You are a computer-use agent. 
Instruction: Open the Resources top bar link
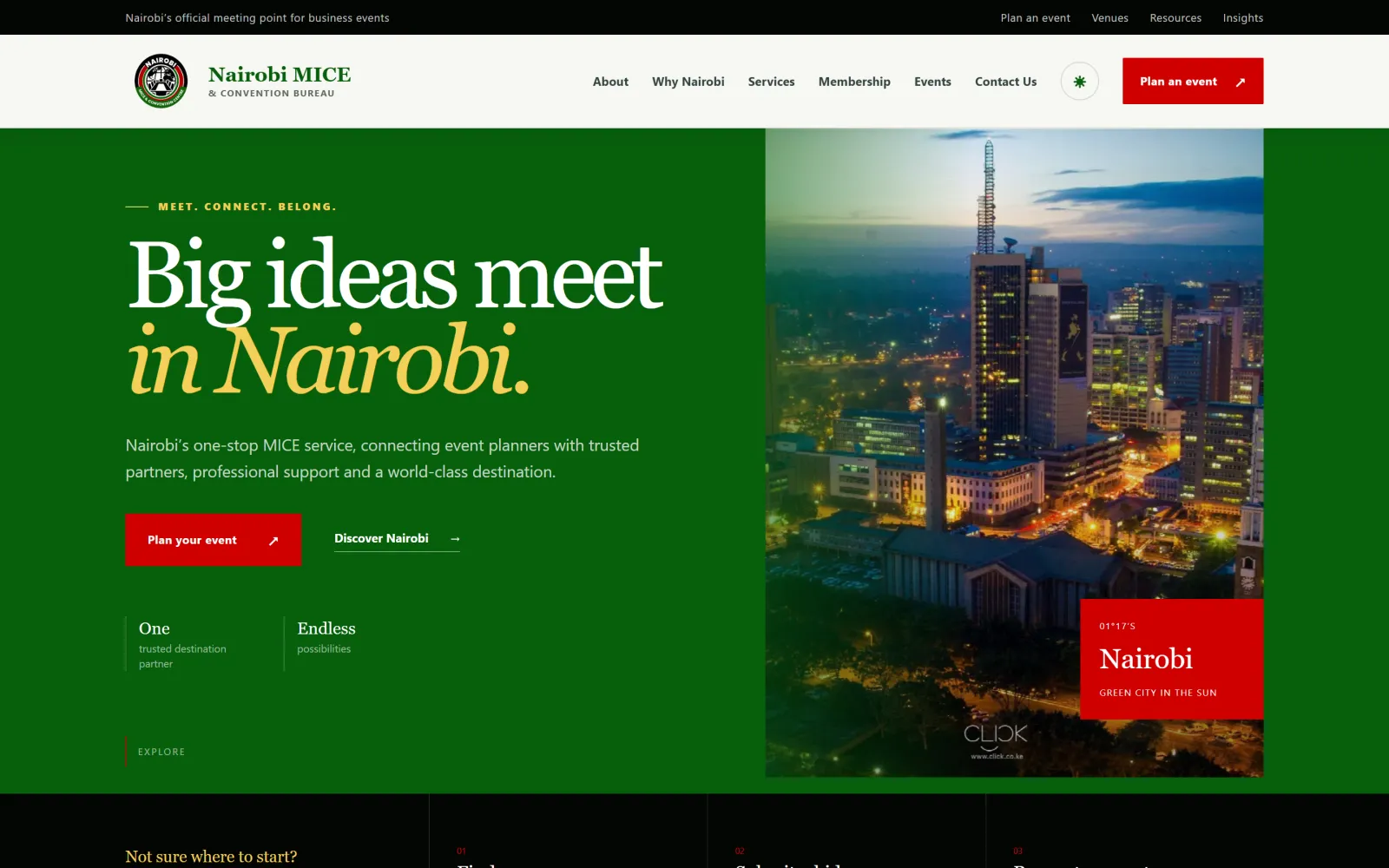[1175, 17]
